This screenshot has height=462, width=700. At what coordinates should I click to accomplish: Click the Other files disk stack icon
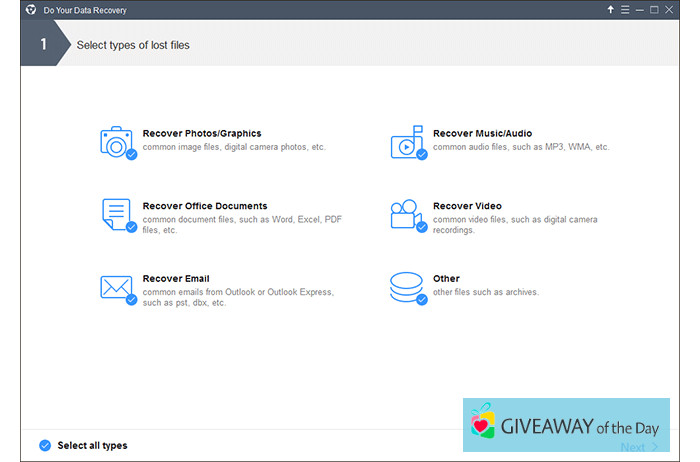coord(405,287)
